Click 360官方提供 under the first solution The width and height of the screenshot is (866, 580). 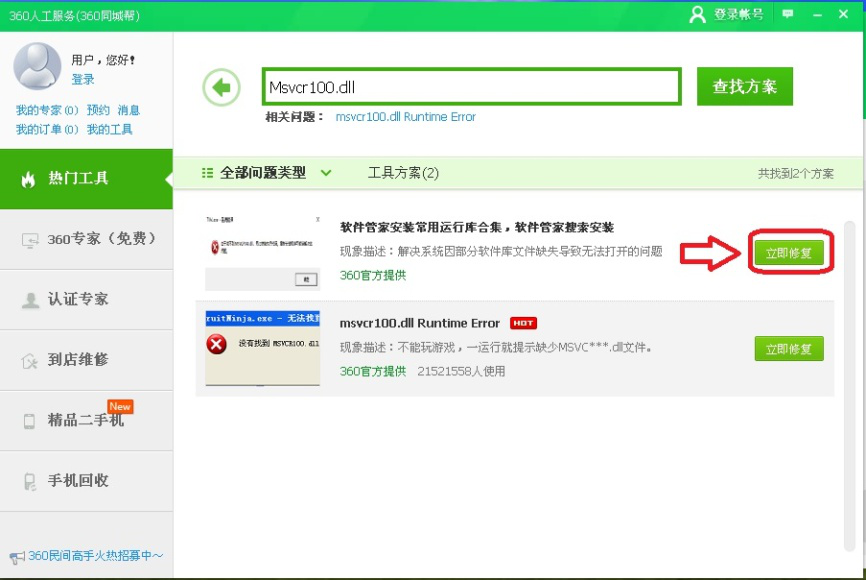point(373,275)
